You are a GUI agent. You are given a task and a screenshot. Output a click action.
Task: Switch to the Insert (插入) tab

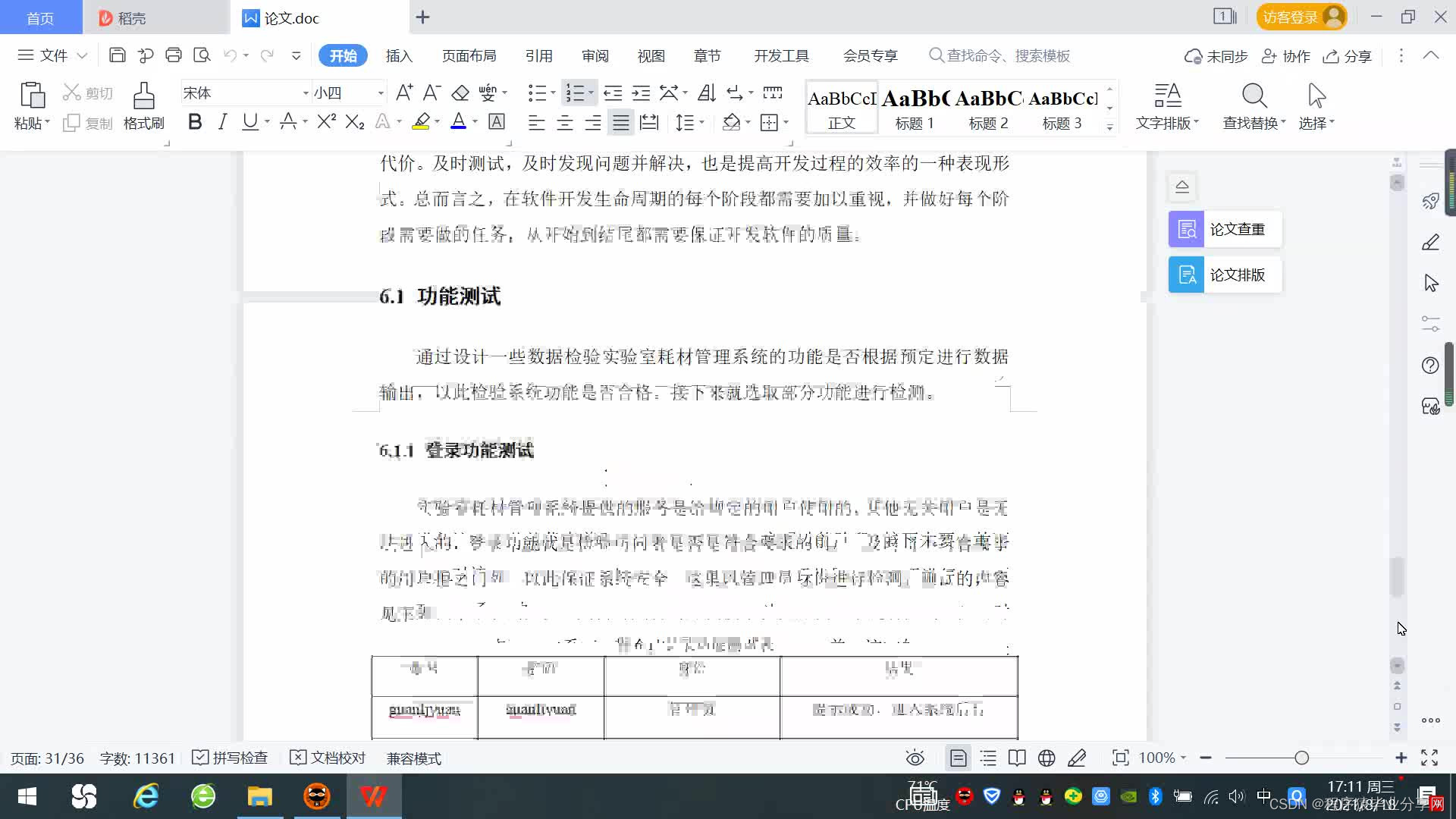[399, 56]
